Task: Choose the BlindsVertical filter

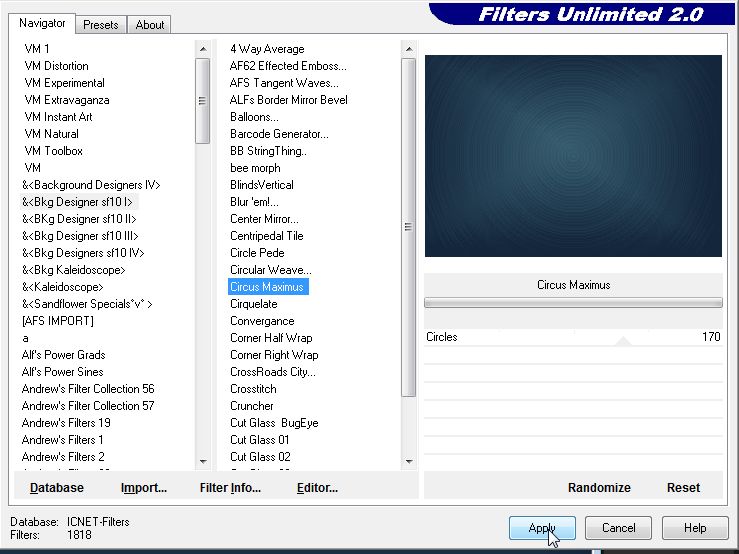Action: click(262, 185)
